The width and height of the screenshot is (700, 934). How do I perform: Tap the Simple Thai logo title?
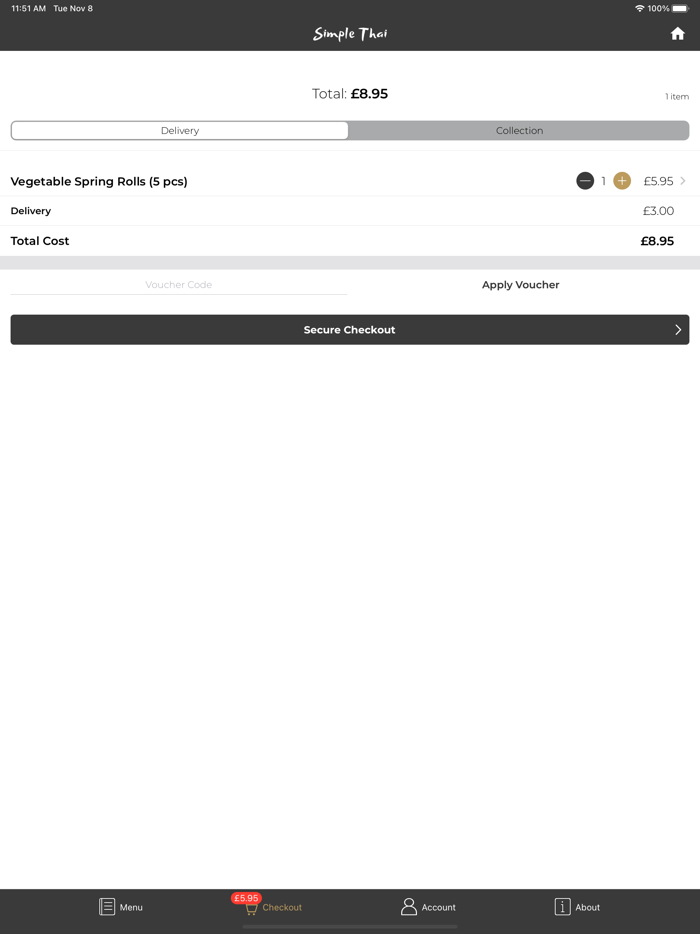[350, 34]
